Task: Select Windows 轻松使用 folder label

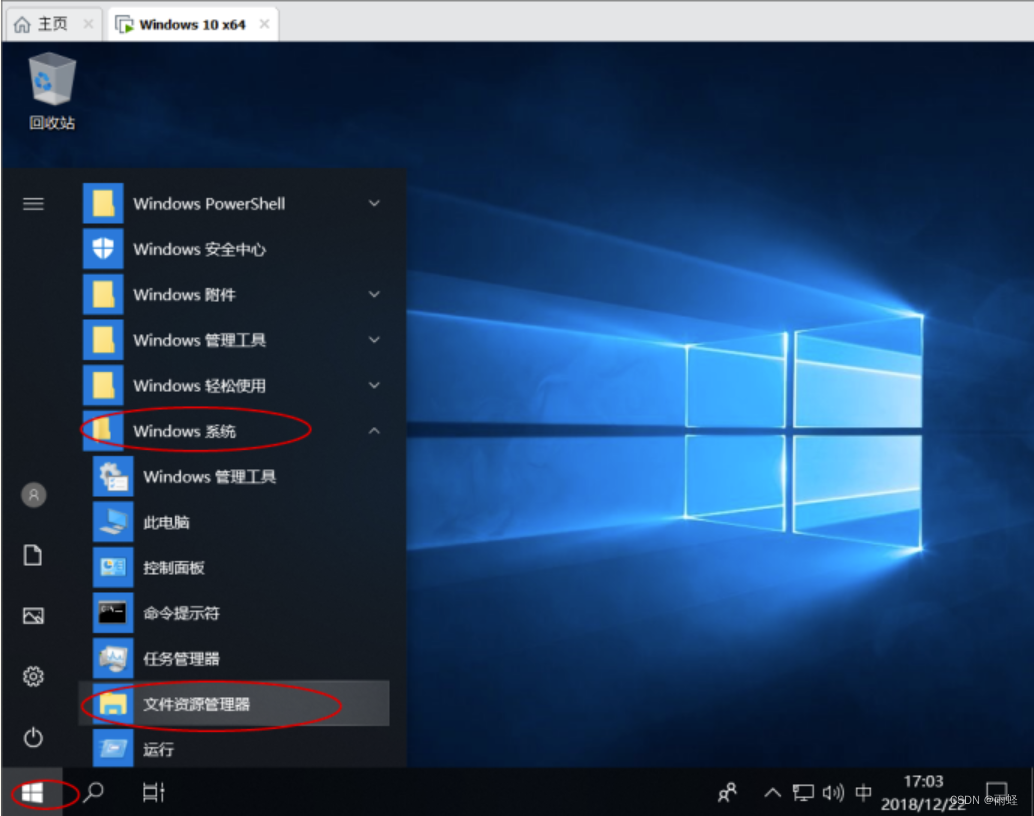Action: pos(199,386)
